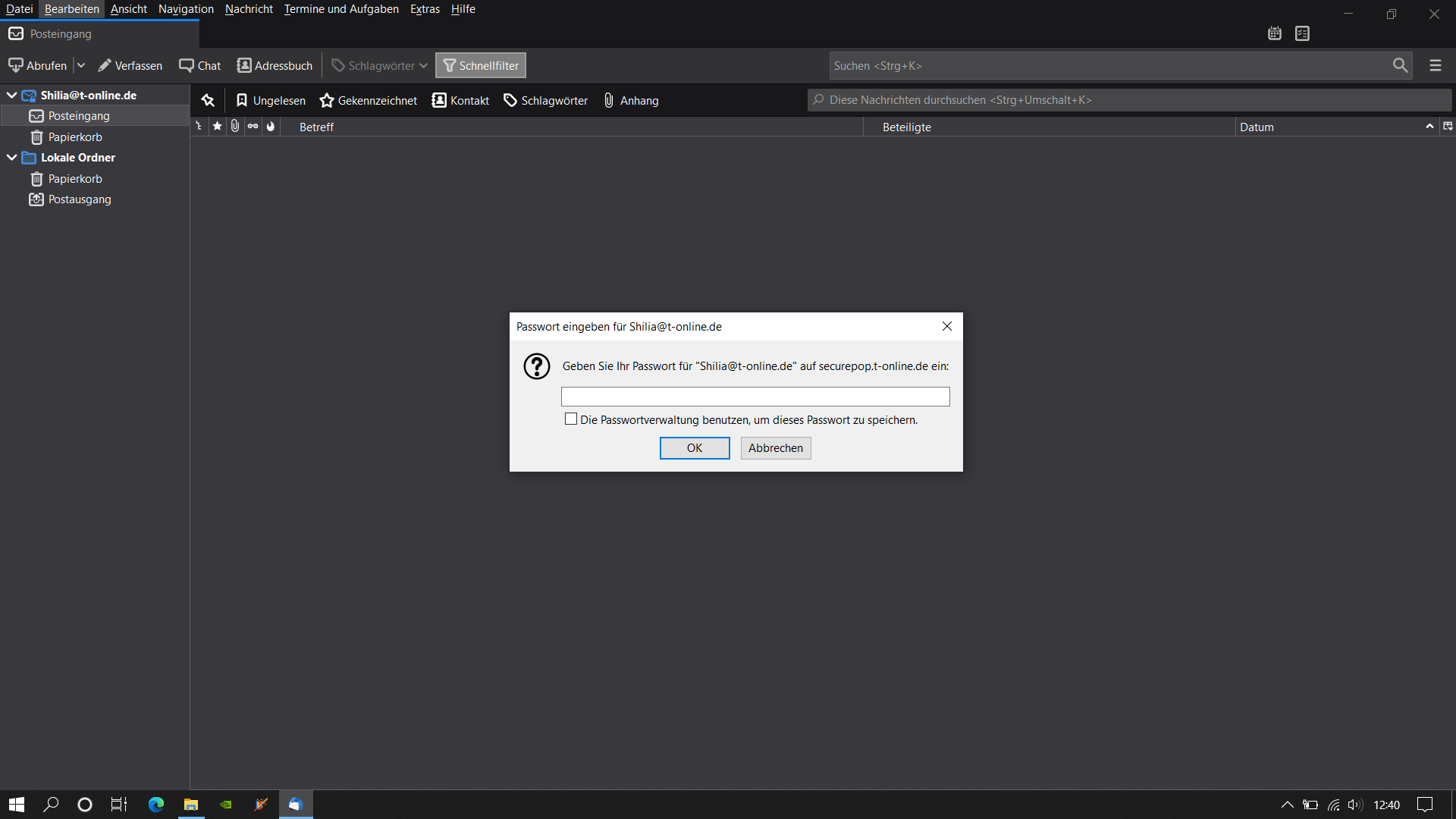This screenshot has height=819, width=1456.
Task: Expand the Abrufen dropdown arrow
Action: pos(81,66)
